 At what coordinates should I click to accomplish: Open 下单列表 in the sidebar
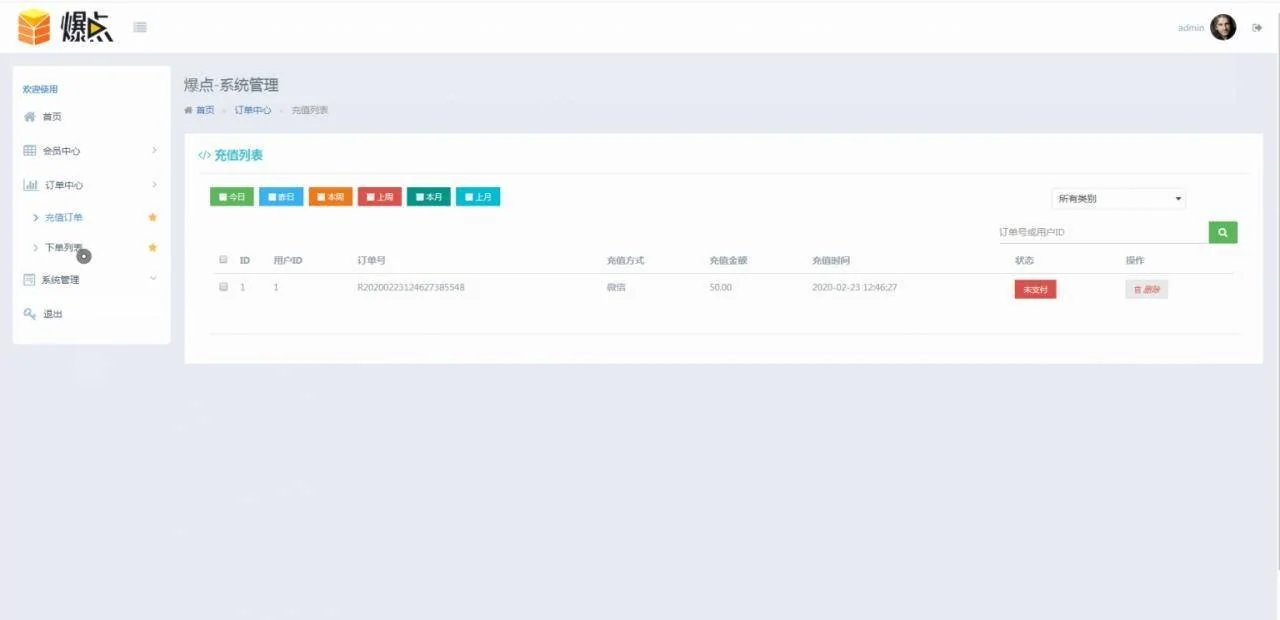point(63,247)
